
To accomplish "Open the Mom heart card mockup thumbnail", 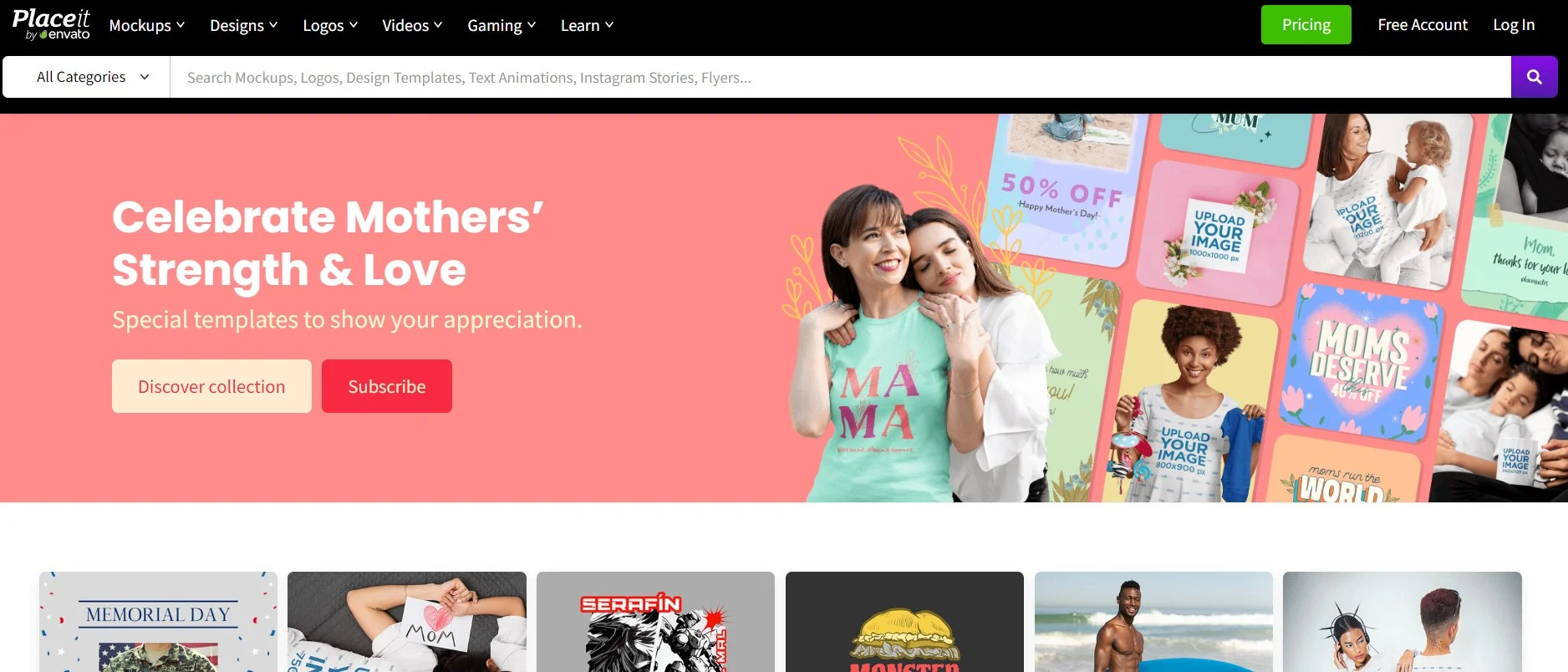I will [x=407, y=622].
